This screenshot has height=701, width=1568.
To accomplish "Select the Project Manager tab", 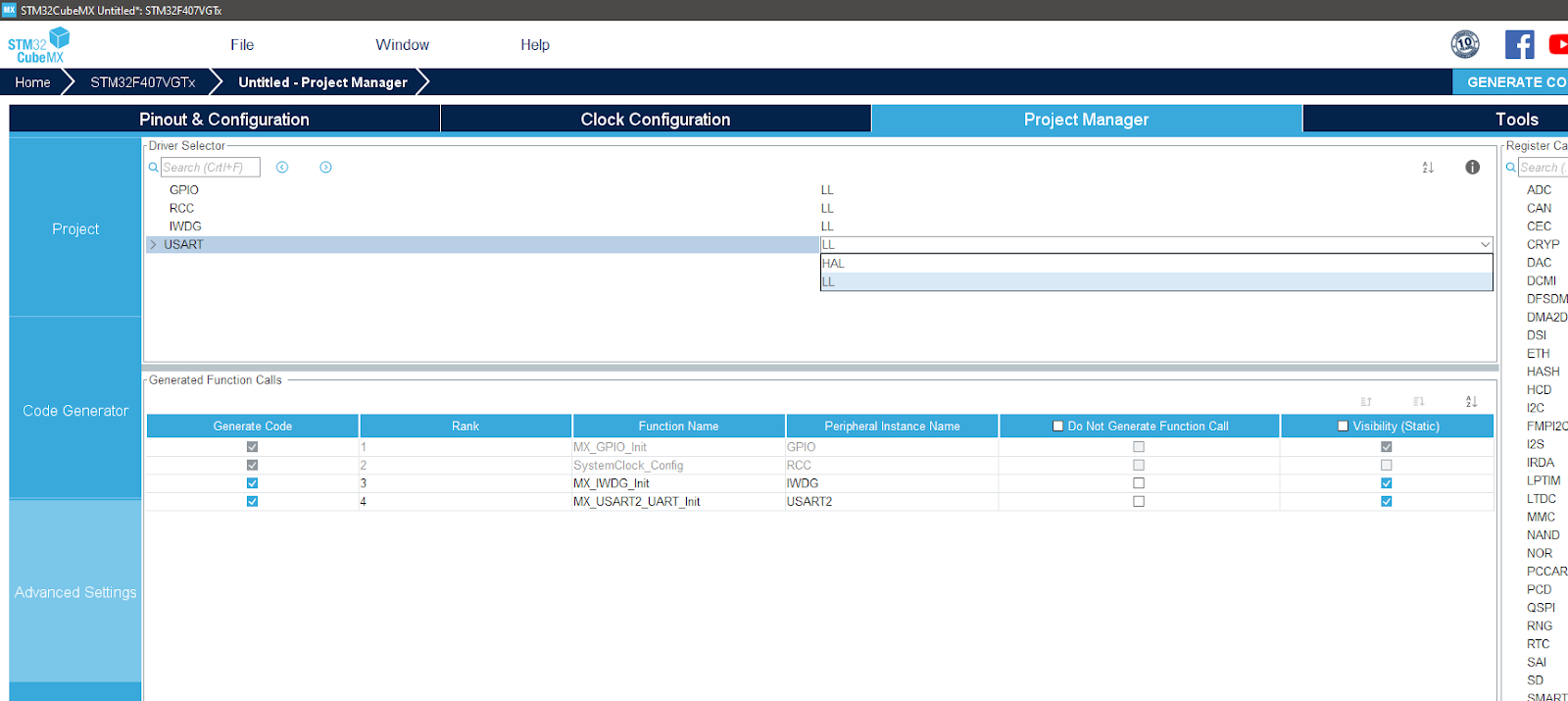I will click(1086, 119).
